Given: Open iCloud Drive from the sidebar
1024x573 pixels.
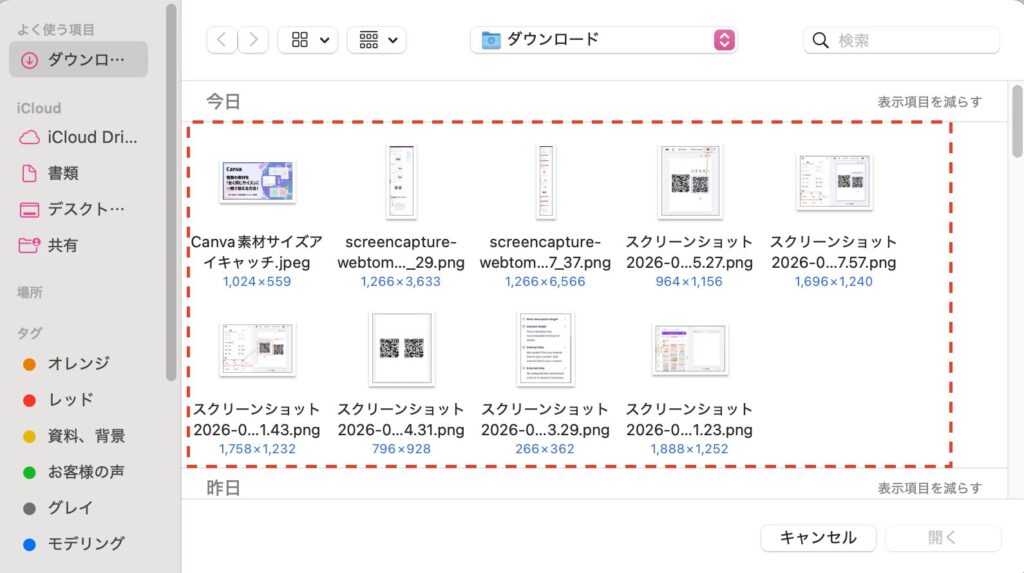Looking at the screenshot, I should (78, 137).
